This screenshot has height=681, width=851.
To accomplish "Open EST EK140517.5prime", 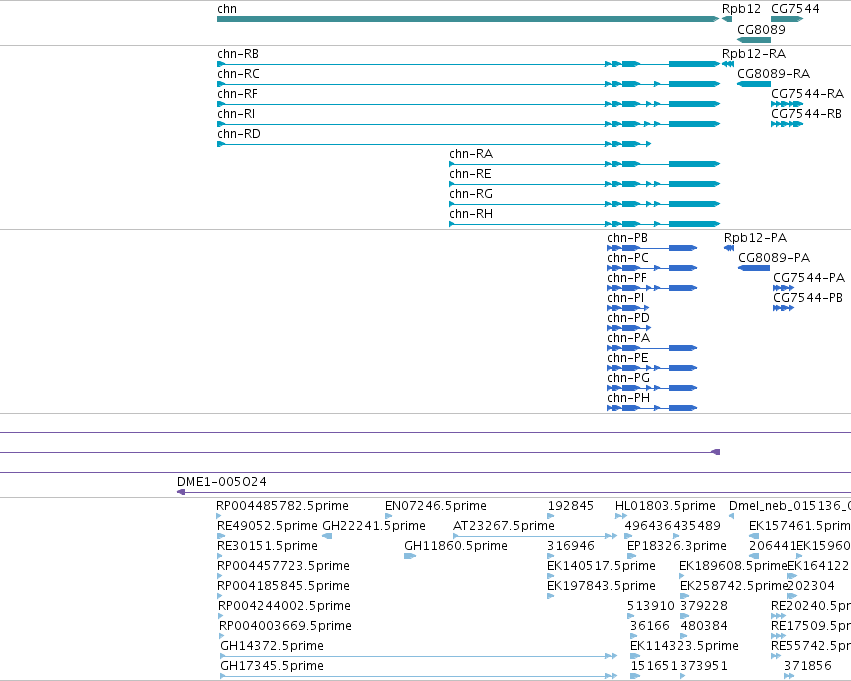I will coord(601,567).
